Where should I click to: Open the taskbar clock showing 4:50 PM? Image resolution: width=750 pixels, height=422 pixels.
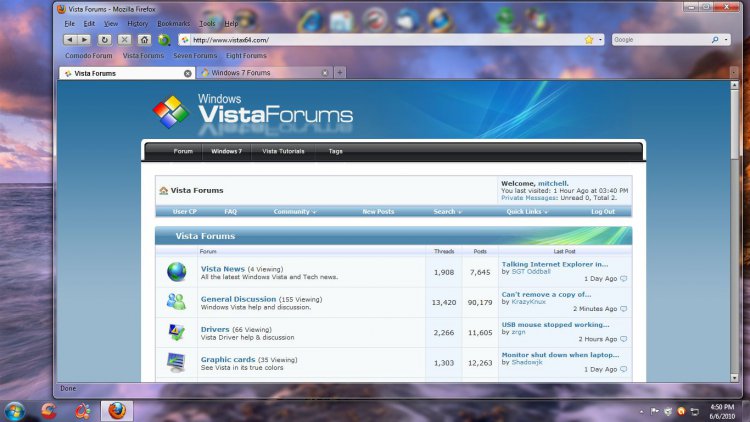point(722,411)
